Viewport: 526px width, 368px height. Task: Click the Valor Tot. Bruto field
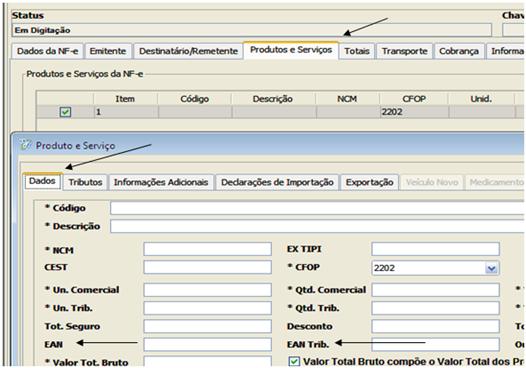(x=207, y=361)
